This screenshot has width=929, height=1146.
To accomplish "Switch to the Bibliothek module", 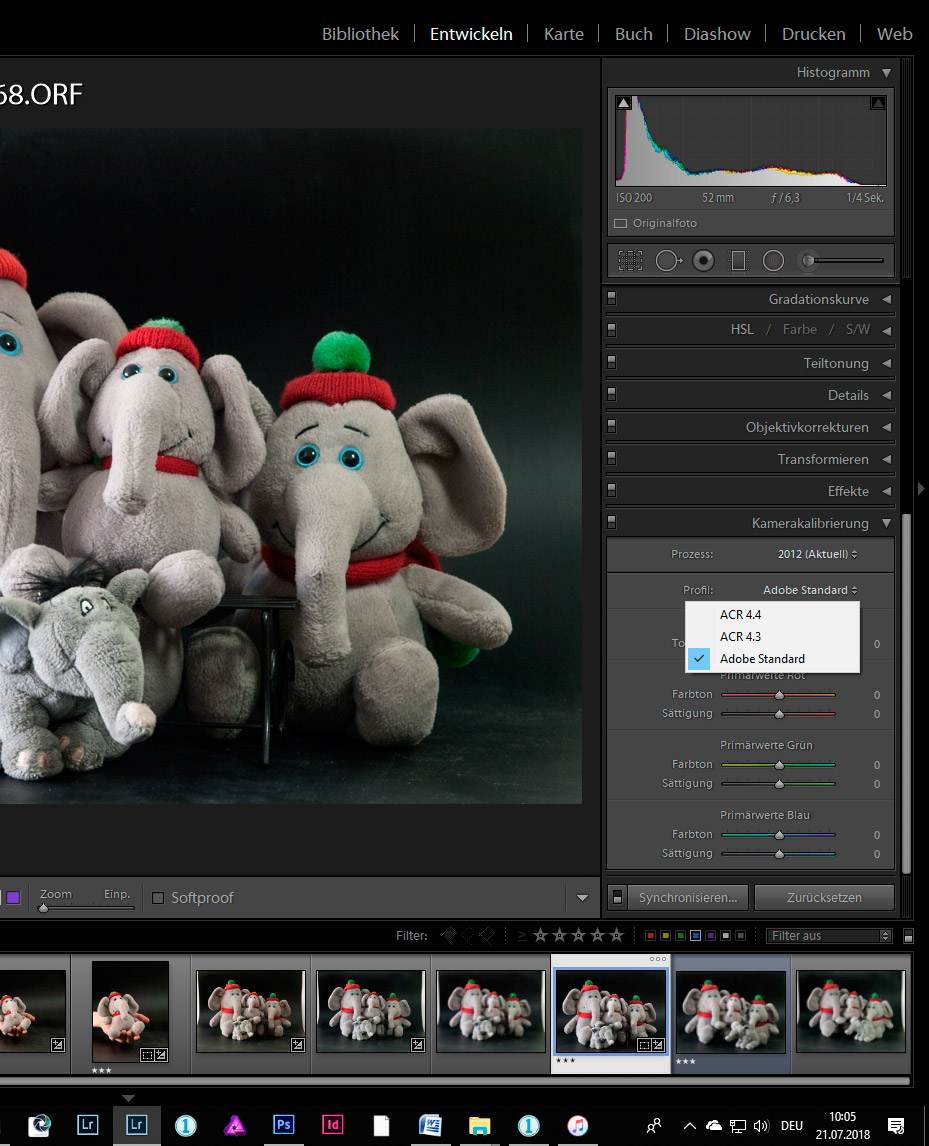I will pyautogui.click(x=360, y=34).
